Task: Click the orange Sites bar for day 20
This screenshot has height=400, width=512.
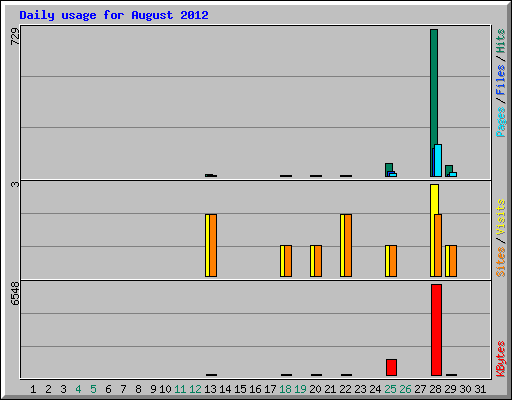Action: [x=318, y=261]
